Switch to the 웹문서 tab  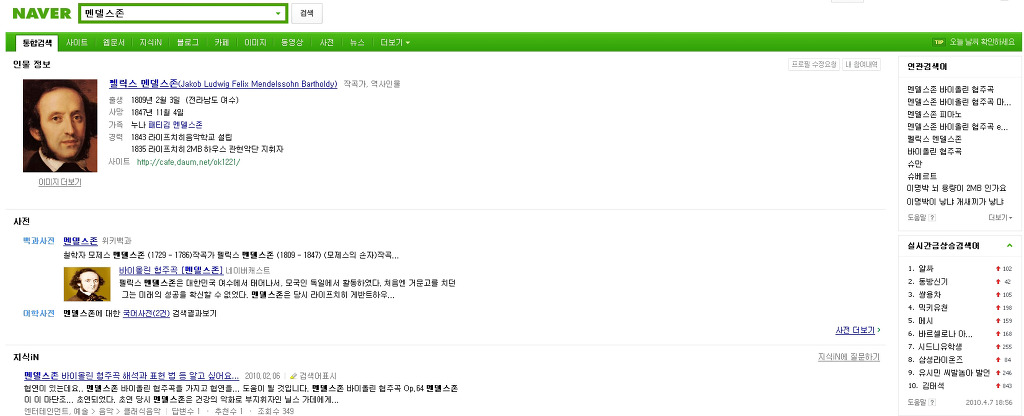[x=114, y=42]
